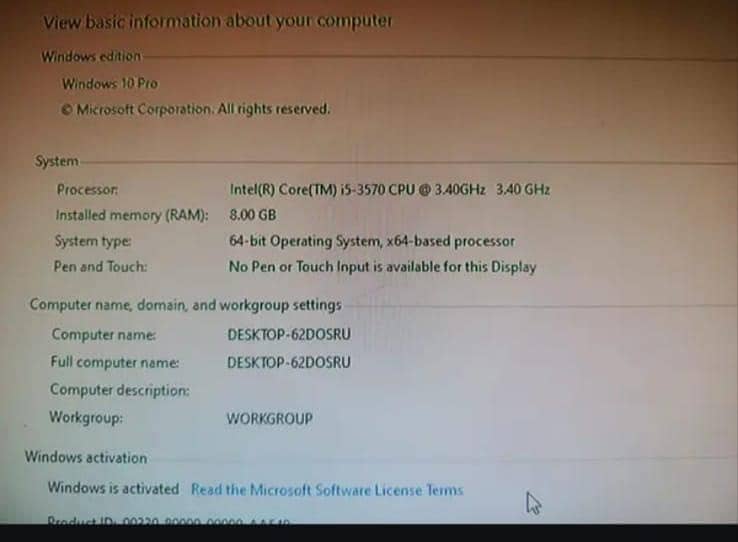Click the Processor label
This screenshot has width=738, height=542.
pyautogui.click(x=88, y=190)
